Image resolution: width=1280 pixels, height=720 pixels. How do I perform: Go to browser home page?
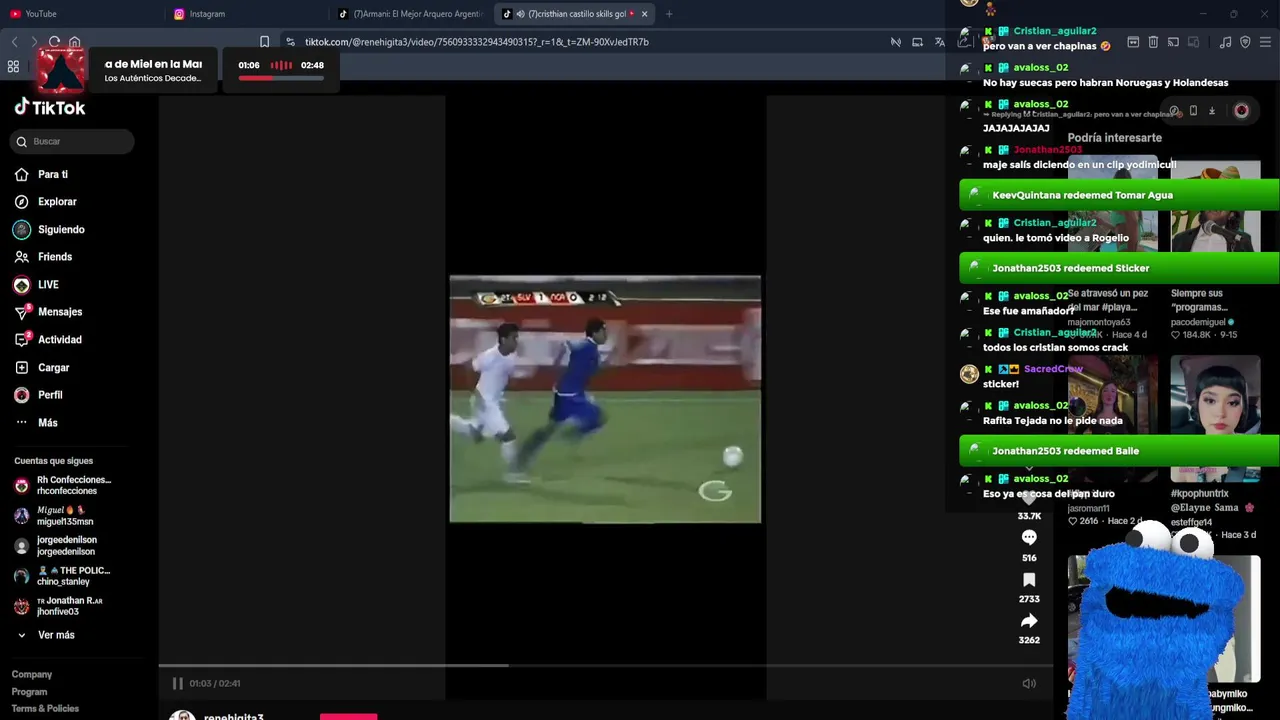74,42
